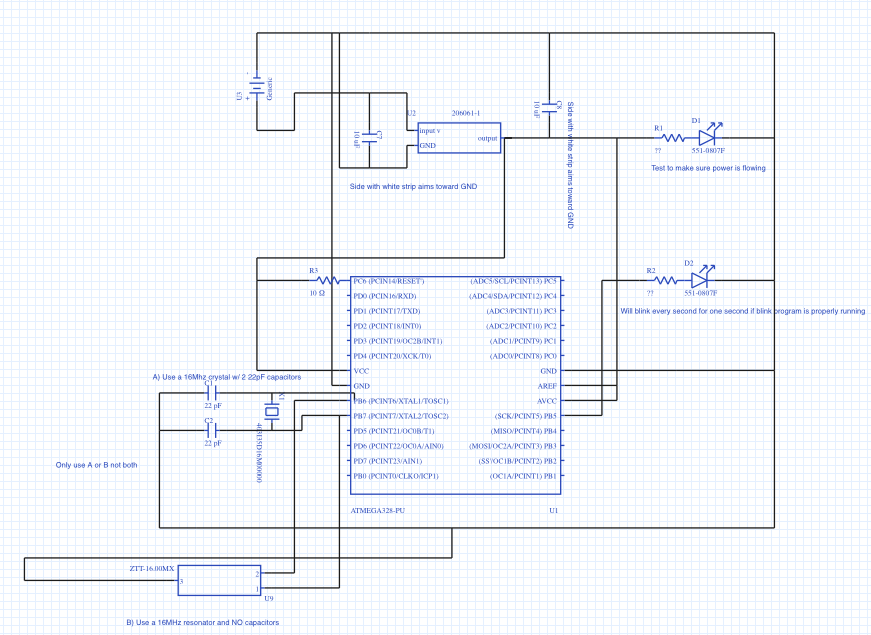Screen dimensions: 871x635
Task: Click the "Test to make sure power is flowing" note
Action: 707,168
